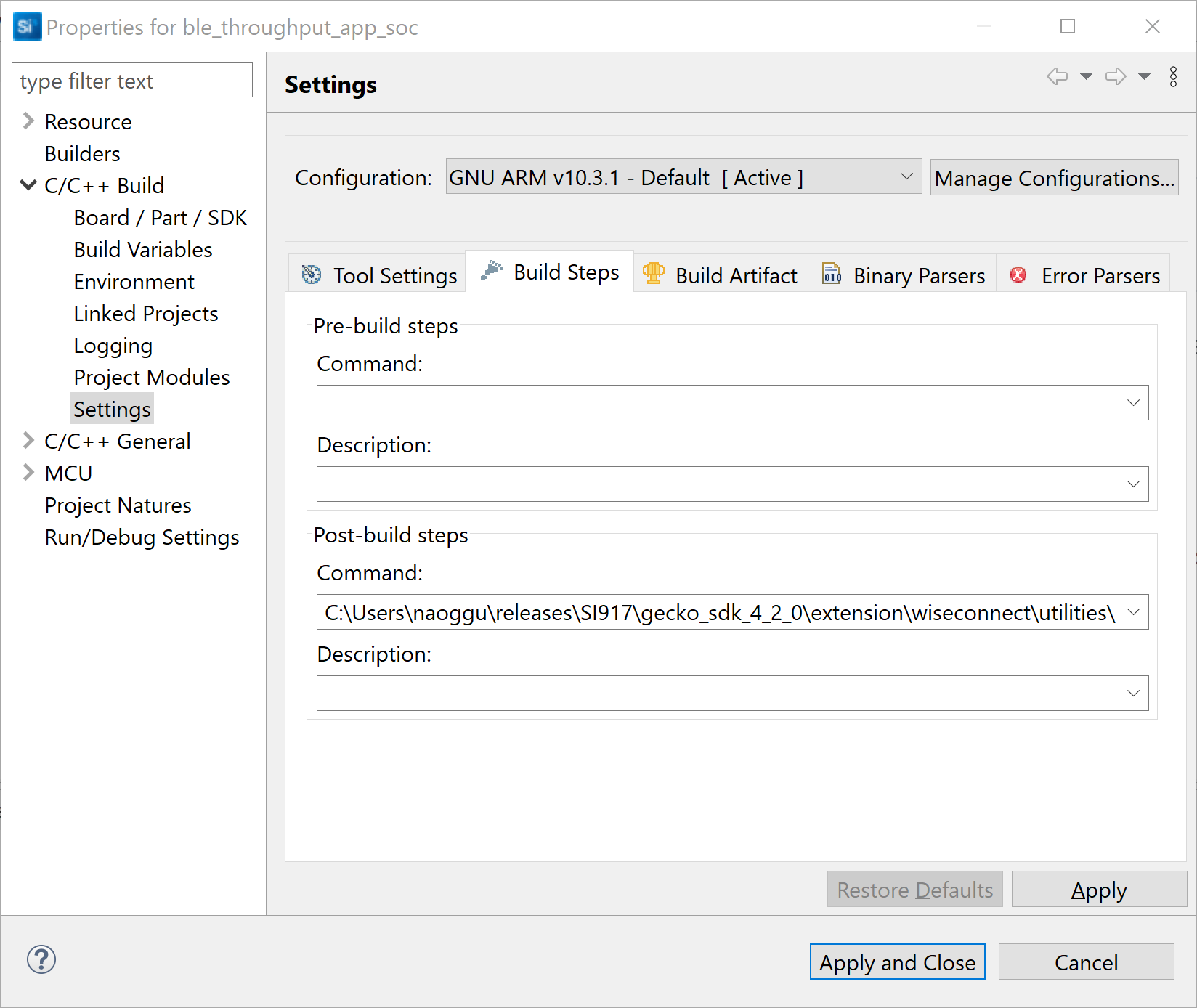Click the type filter text field
Image resolution: width=1197 pixels, height=1008 pixels.
coord(132,80)
